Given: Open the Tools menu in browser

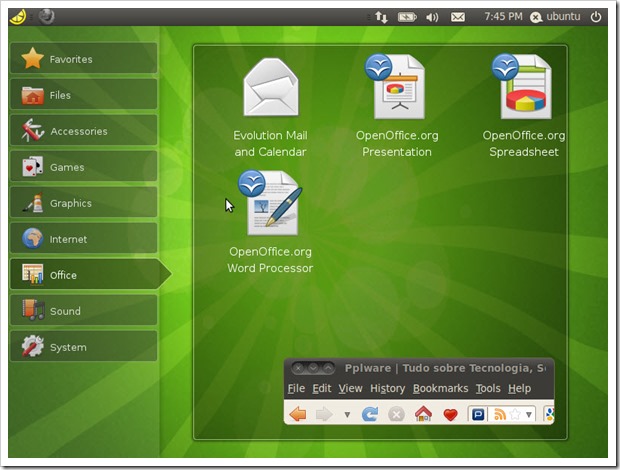Looking at the screenshot, I should click(488, 389).
